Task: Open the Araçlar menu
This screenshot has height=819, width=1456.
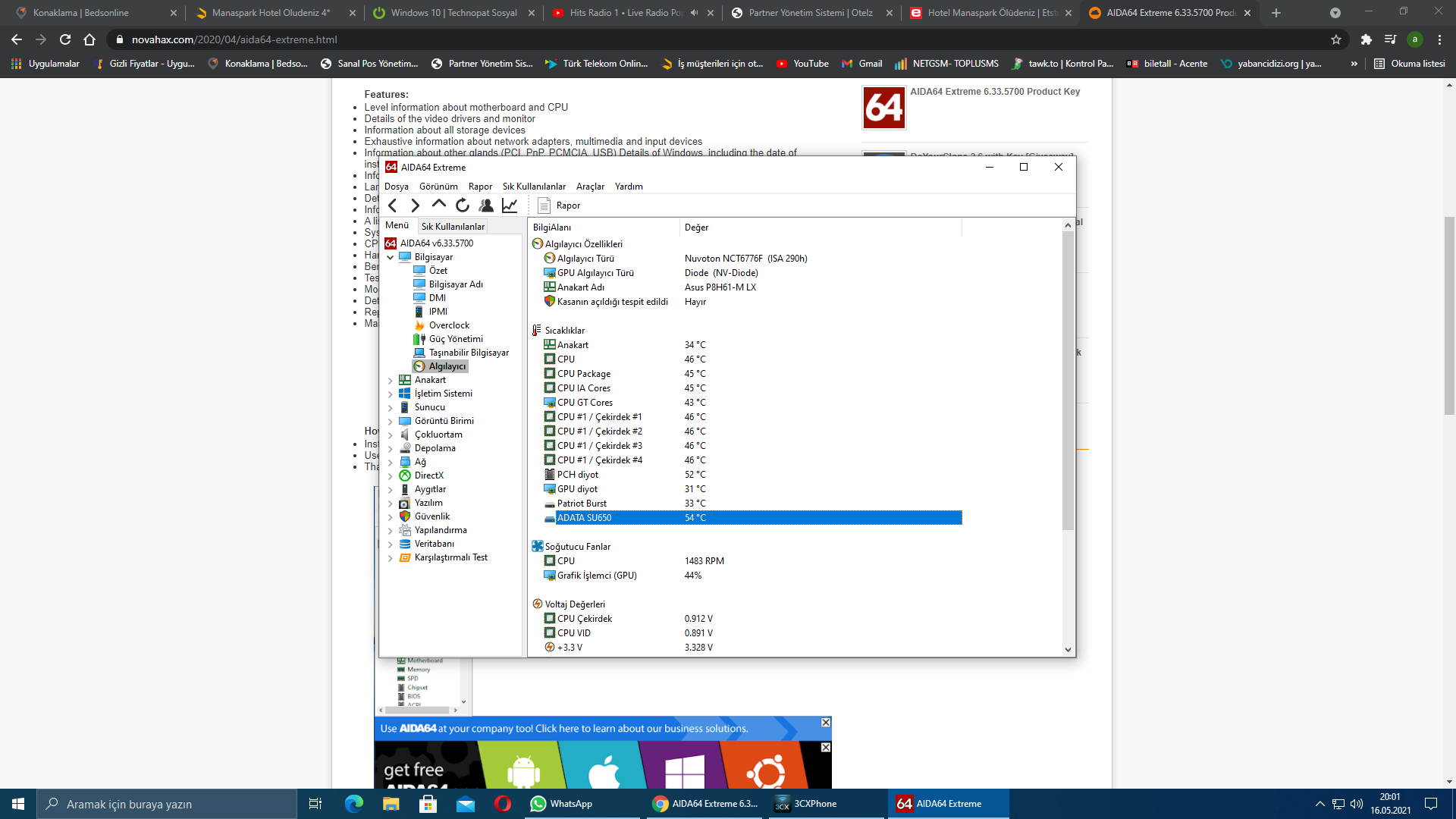Action: pos(589,187)
